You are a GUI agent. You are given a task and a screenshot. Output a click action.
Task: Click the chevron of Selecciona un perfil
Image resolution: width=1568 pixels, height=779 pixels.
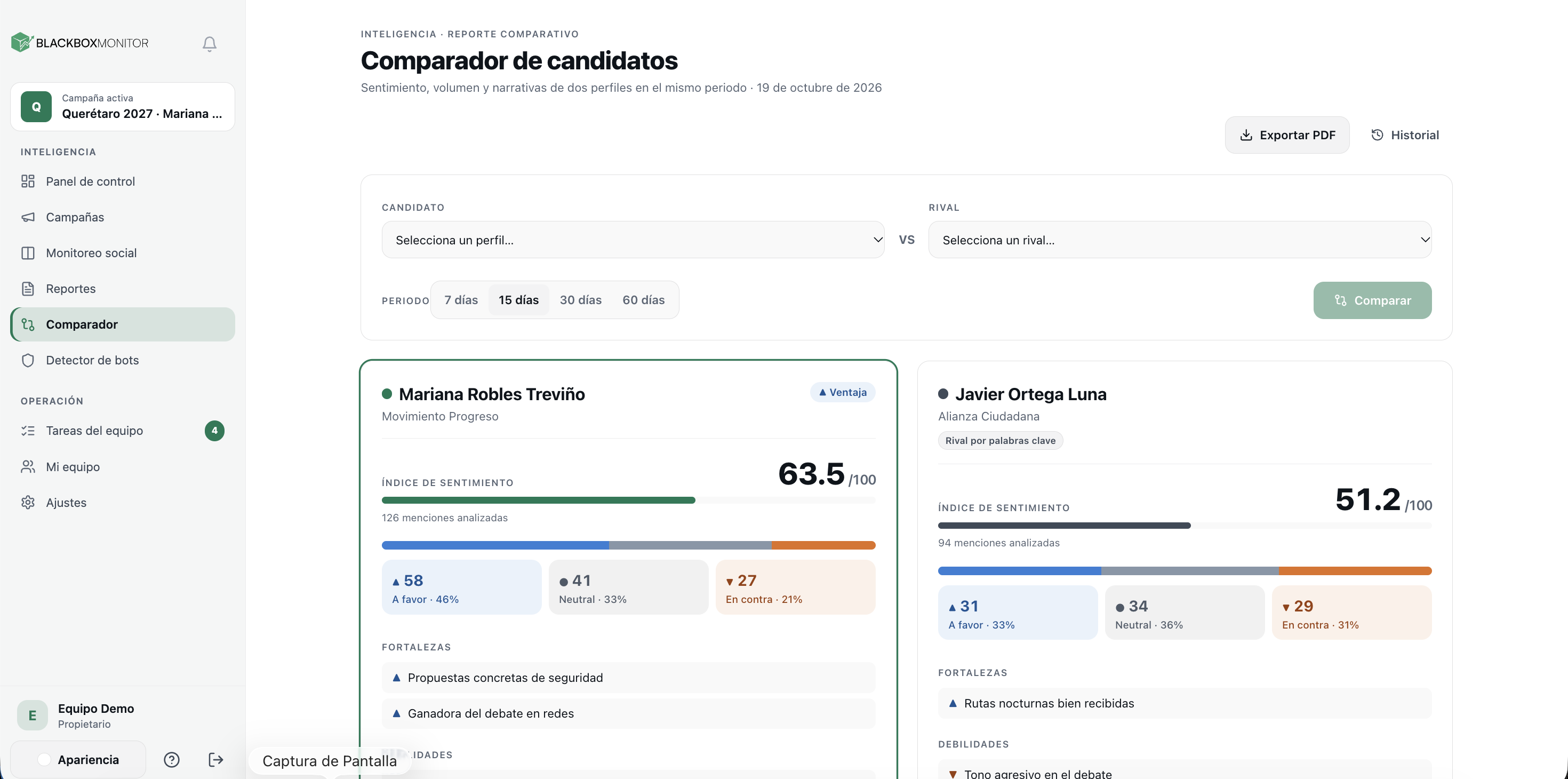click(x=878, y=240)
